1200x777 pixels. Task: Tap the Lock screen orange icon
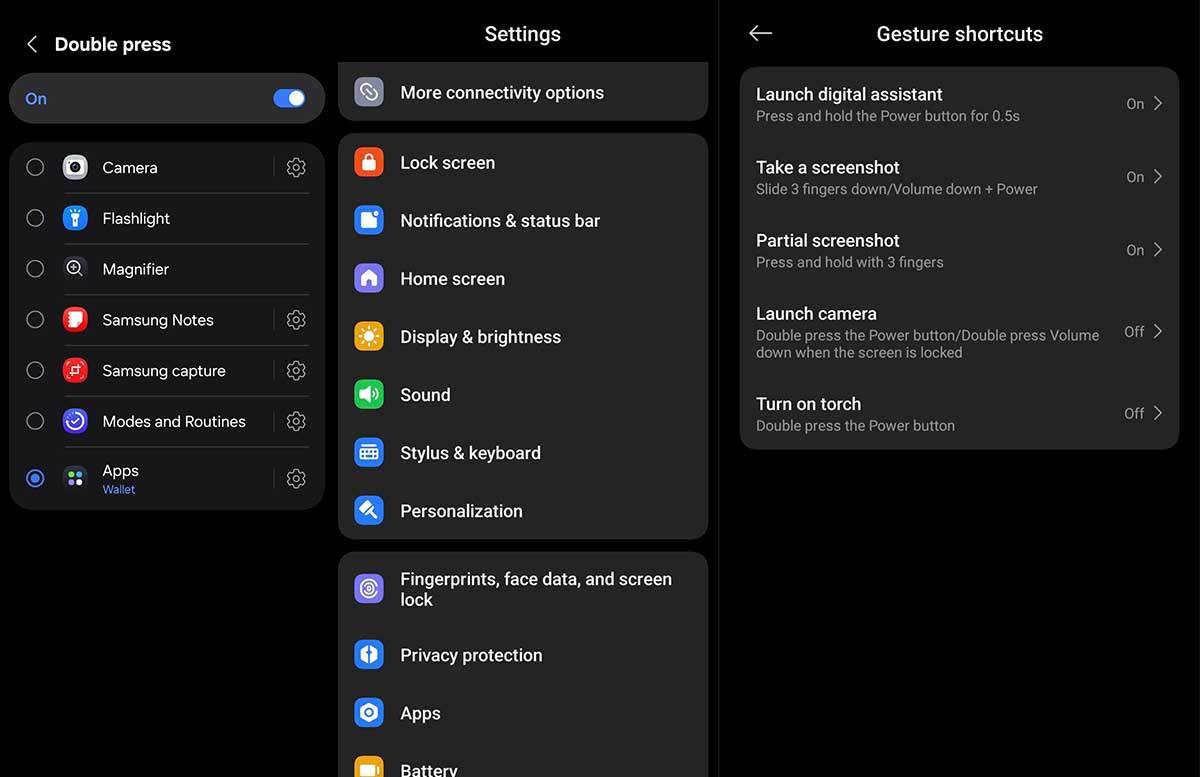pos(369,163)
